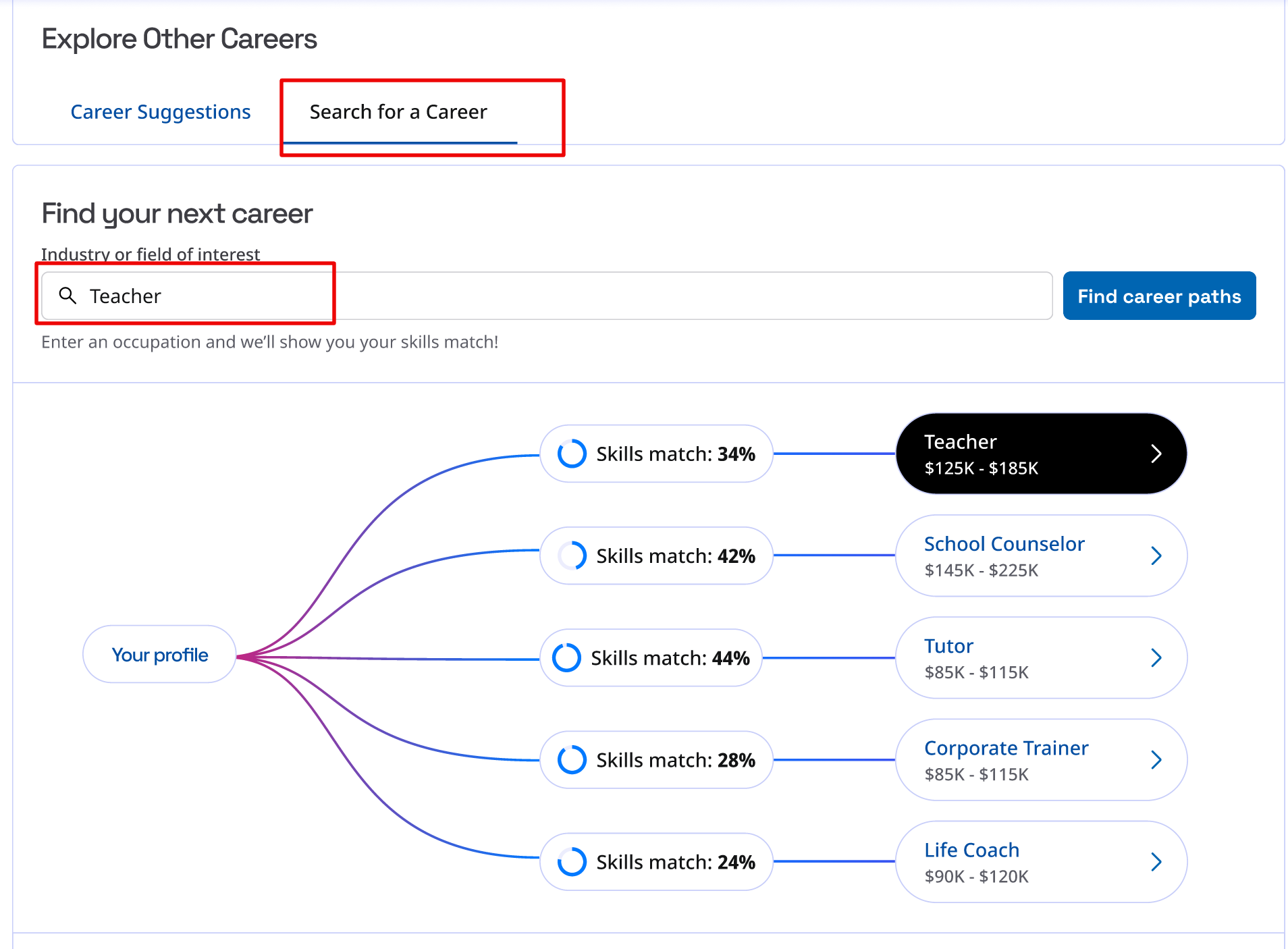Click the 24% skills match progress ring
The height and width of the screenshot is (949, 1288).
click(x=572, y=862)
